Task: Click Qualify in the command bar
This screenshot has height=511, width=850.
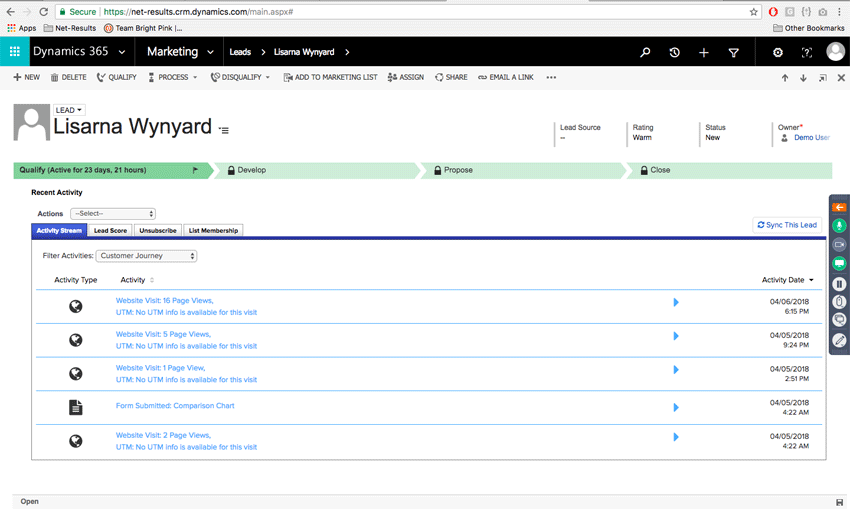Action: click(117, 77)
